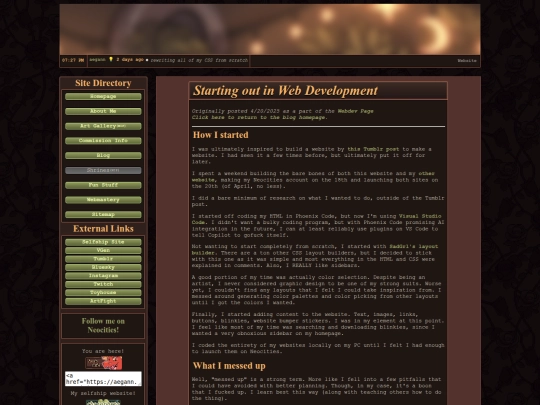Click the lightbulb status emoji
The image size is (540, 405).
pyautogui.click(x=111, y=60)
